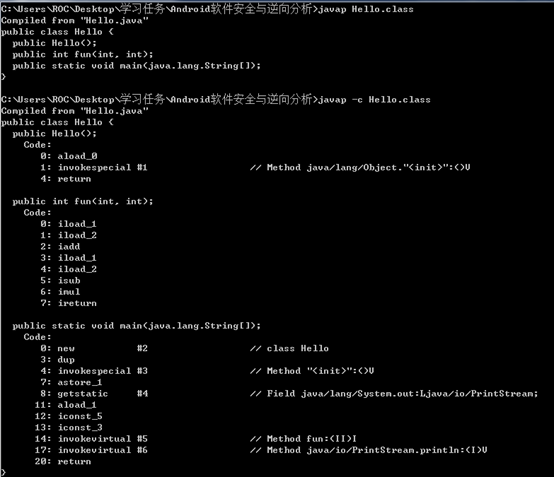Click the first 'javap Hello.class' command text
Image resolution: width=554 pixels, height=477 pixels.
click(366, 10)
